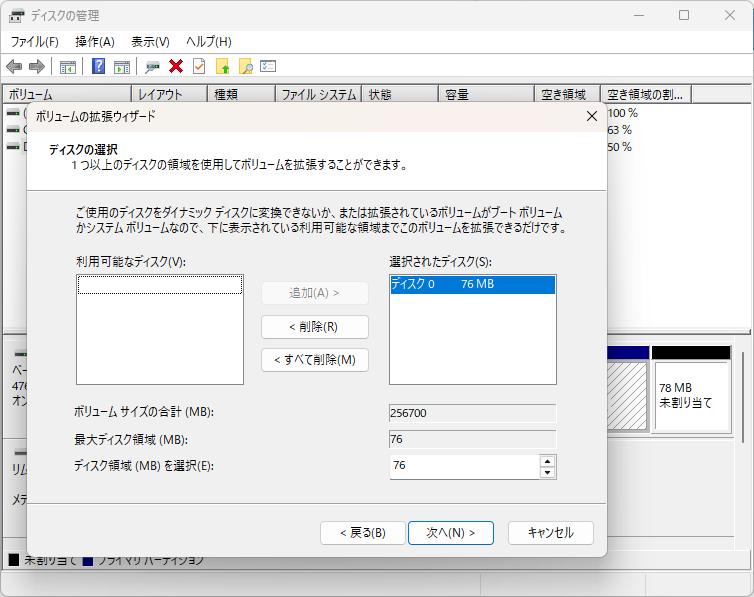This screenshot has height=597, width=754.
Task: Click the forward arrow in the toolbar
Action: [x=37, y=66]
